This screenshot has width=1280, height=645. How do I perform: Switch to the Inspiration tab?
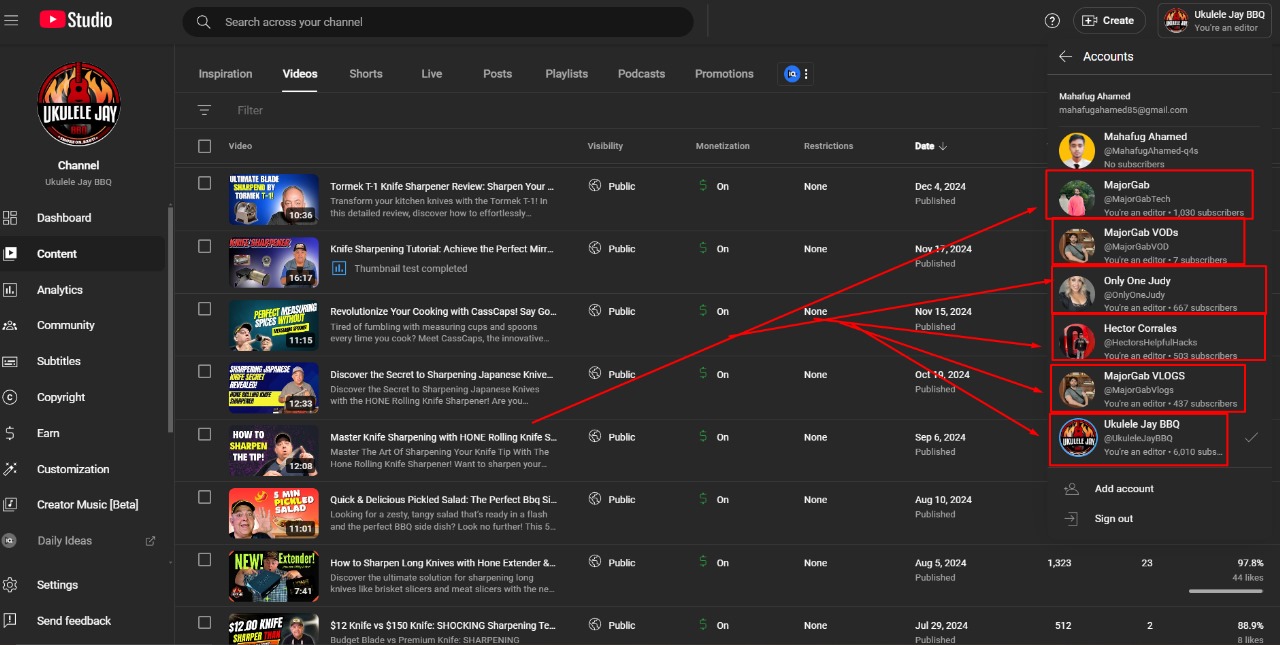pyautogui.click(x=225, y=74)
